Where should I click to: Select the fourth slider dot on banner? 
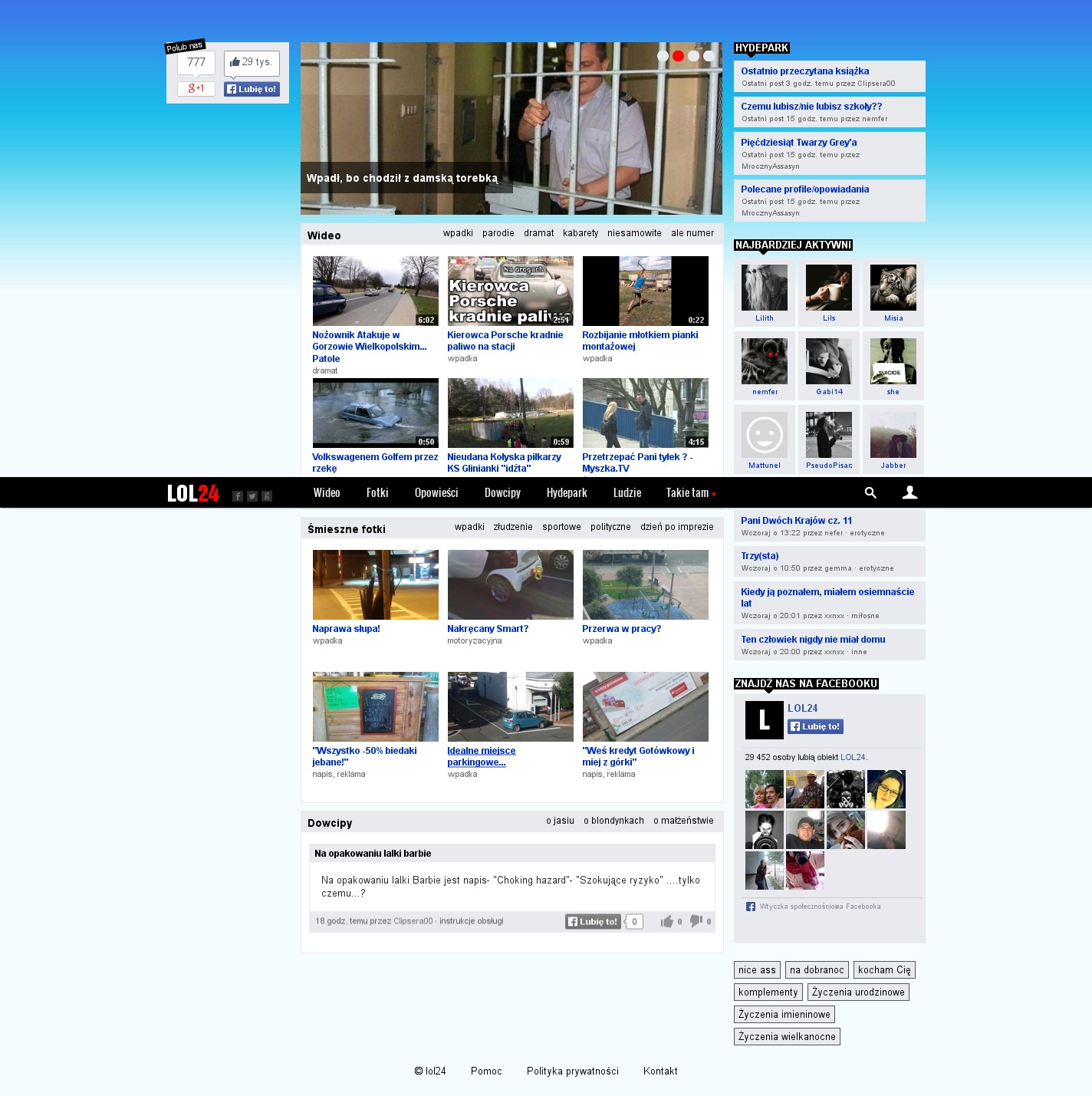(709, 56)
